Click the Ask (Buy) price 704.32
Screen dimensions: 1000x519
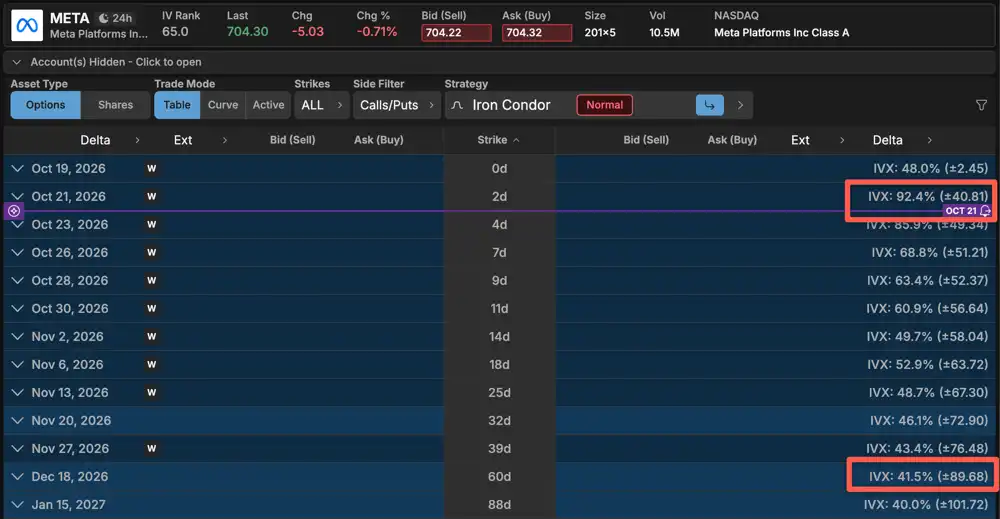click(536, 33)
